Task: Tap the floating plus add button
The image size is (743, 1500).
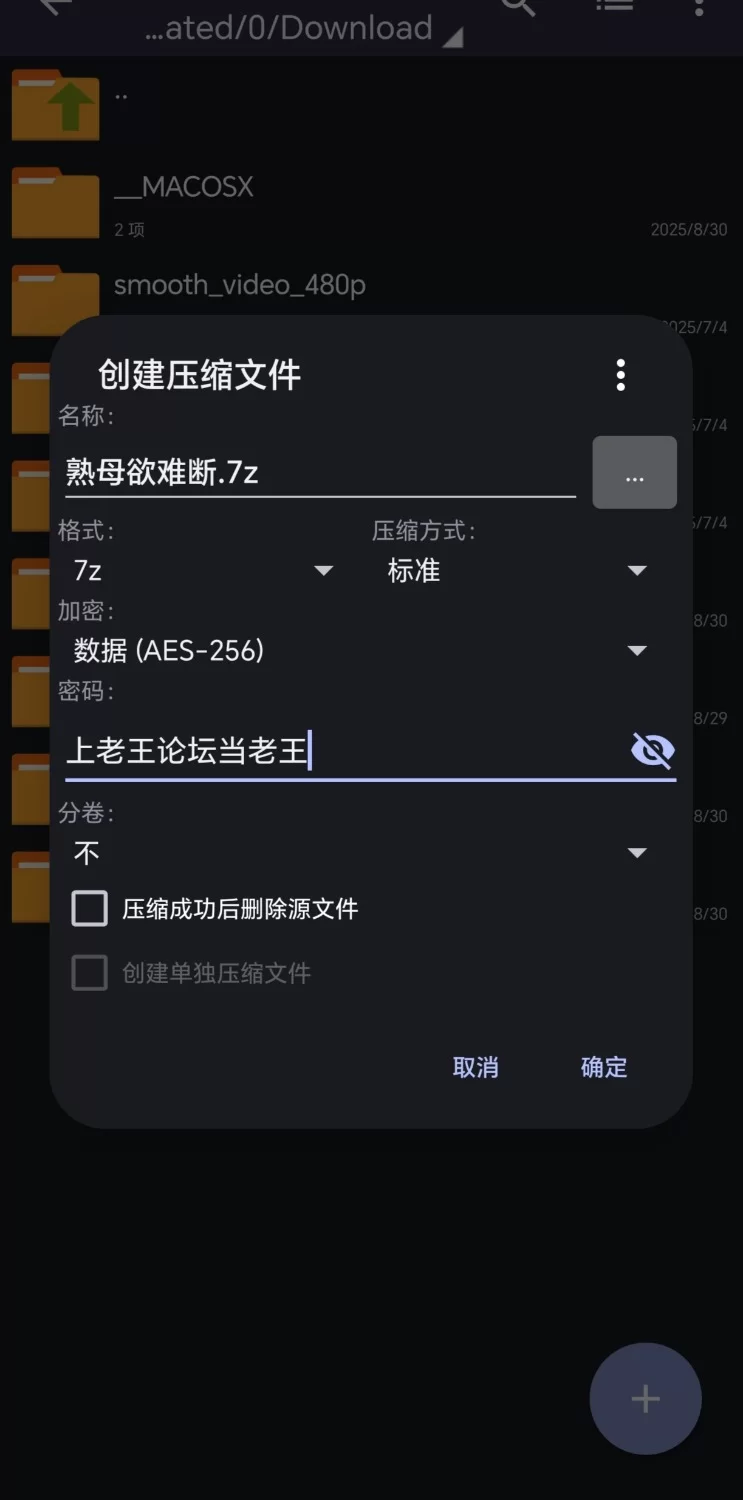Action: click(x=645, y=1398)
